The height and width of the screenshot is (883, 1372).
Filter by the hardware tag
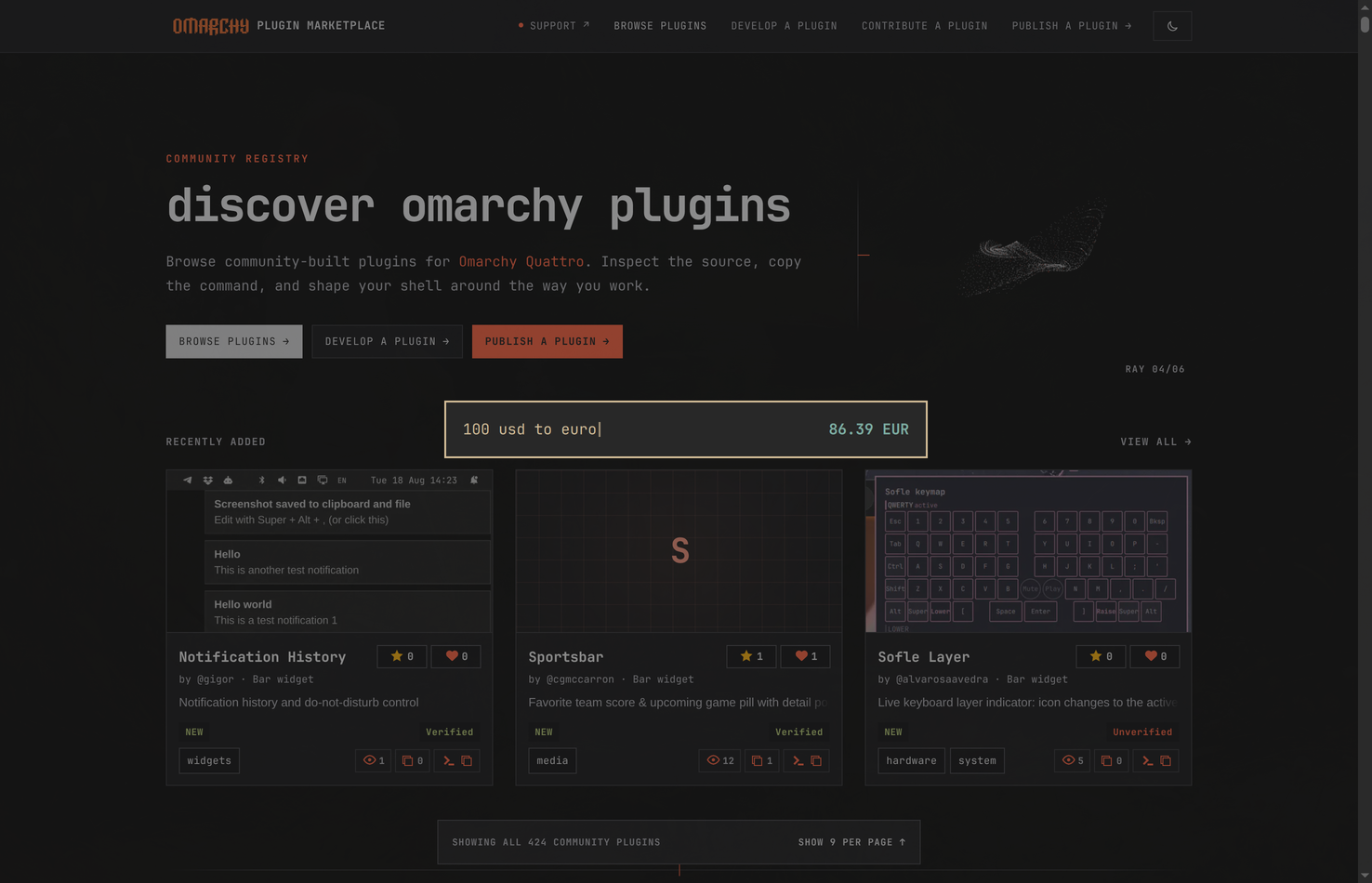tap(911, 760)
